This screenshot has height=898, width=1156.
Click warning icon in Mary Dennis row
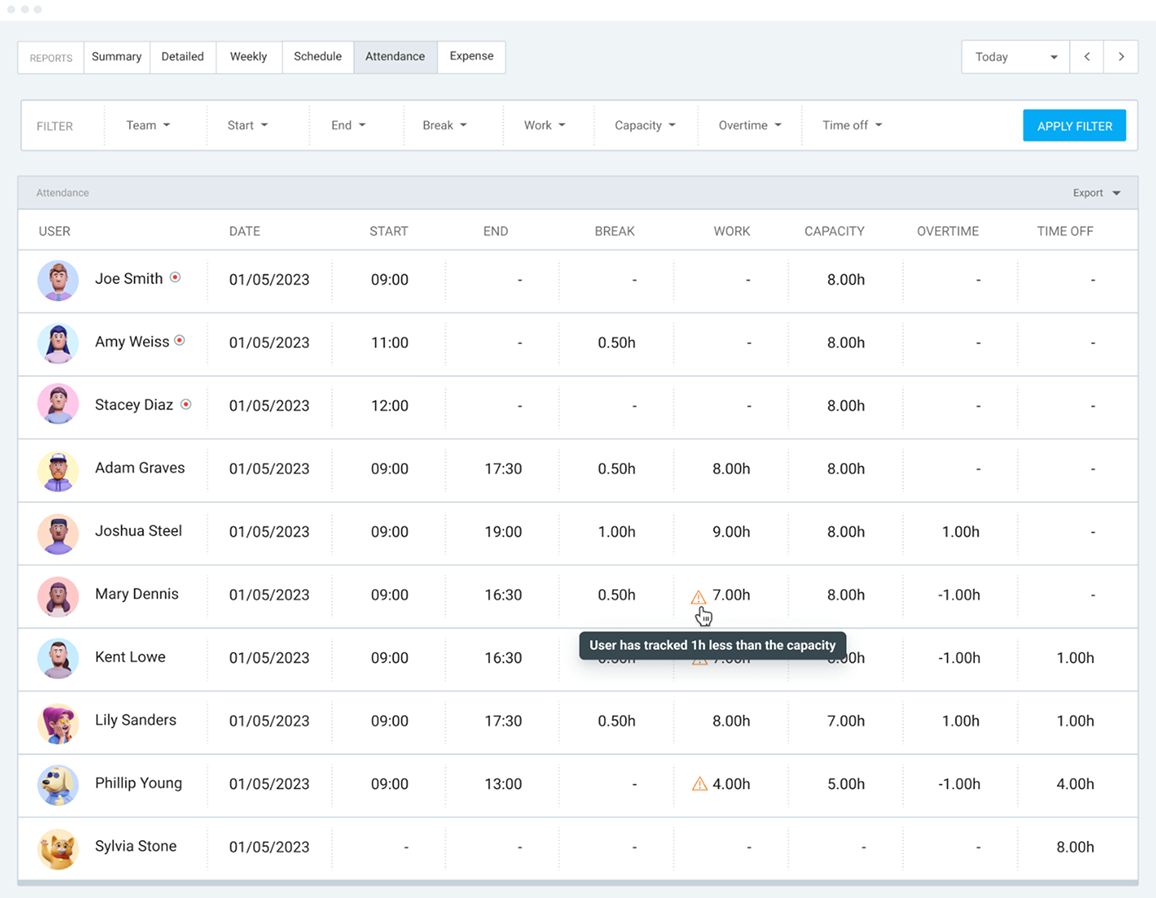point(699,597)
